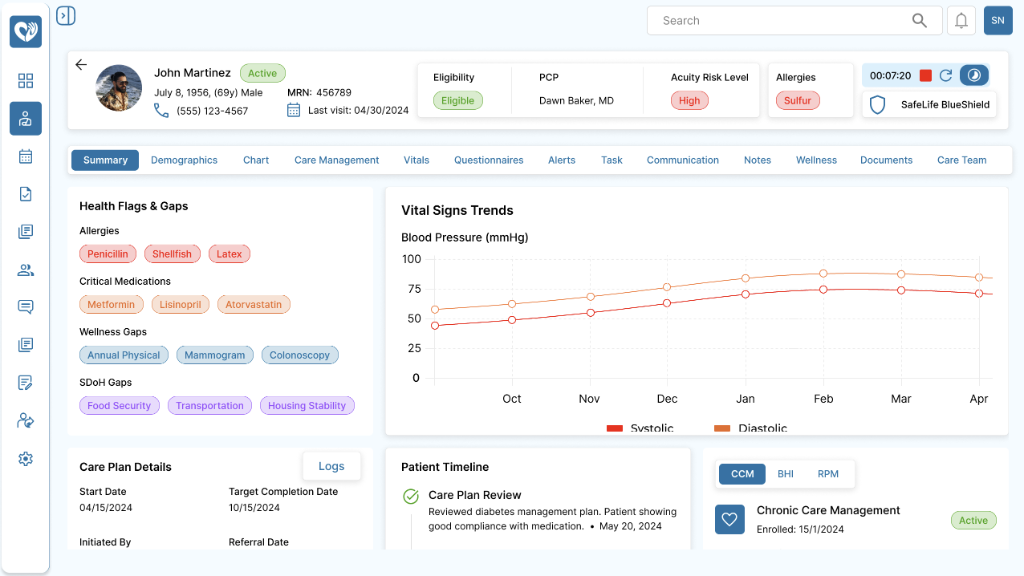This screenshot has width=1024, height=576.
Task: Select the patients icon in sidebar
Action: click(25, 119)
